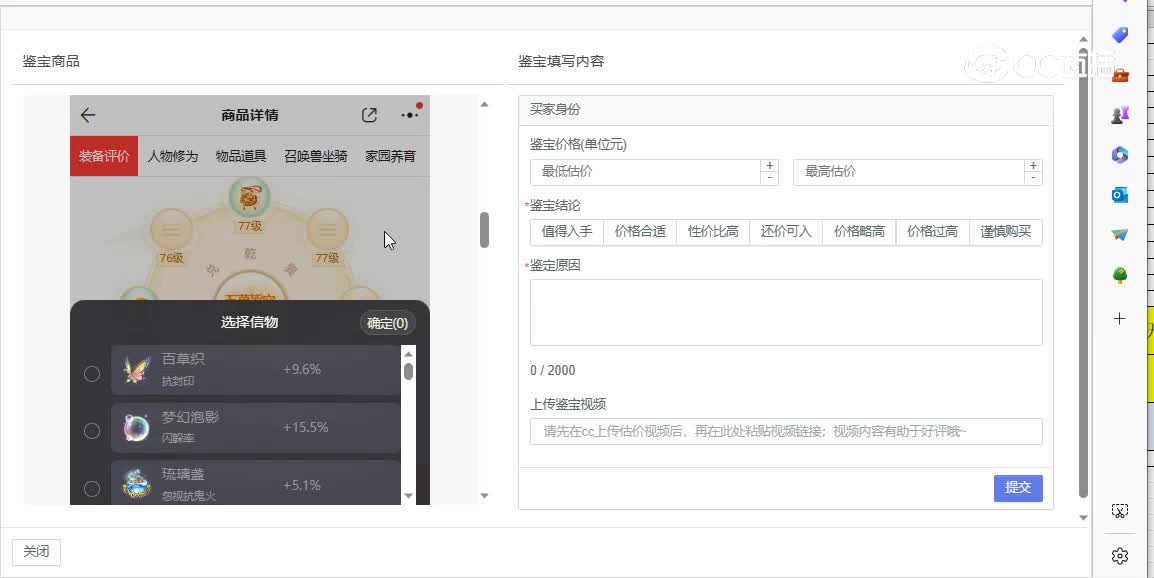Increase 最高估价 with plus stepper

pyautogui.click(x=1033, y=166)
